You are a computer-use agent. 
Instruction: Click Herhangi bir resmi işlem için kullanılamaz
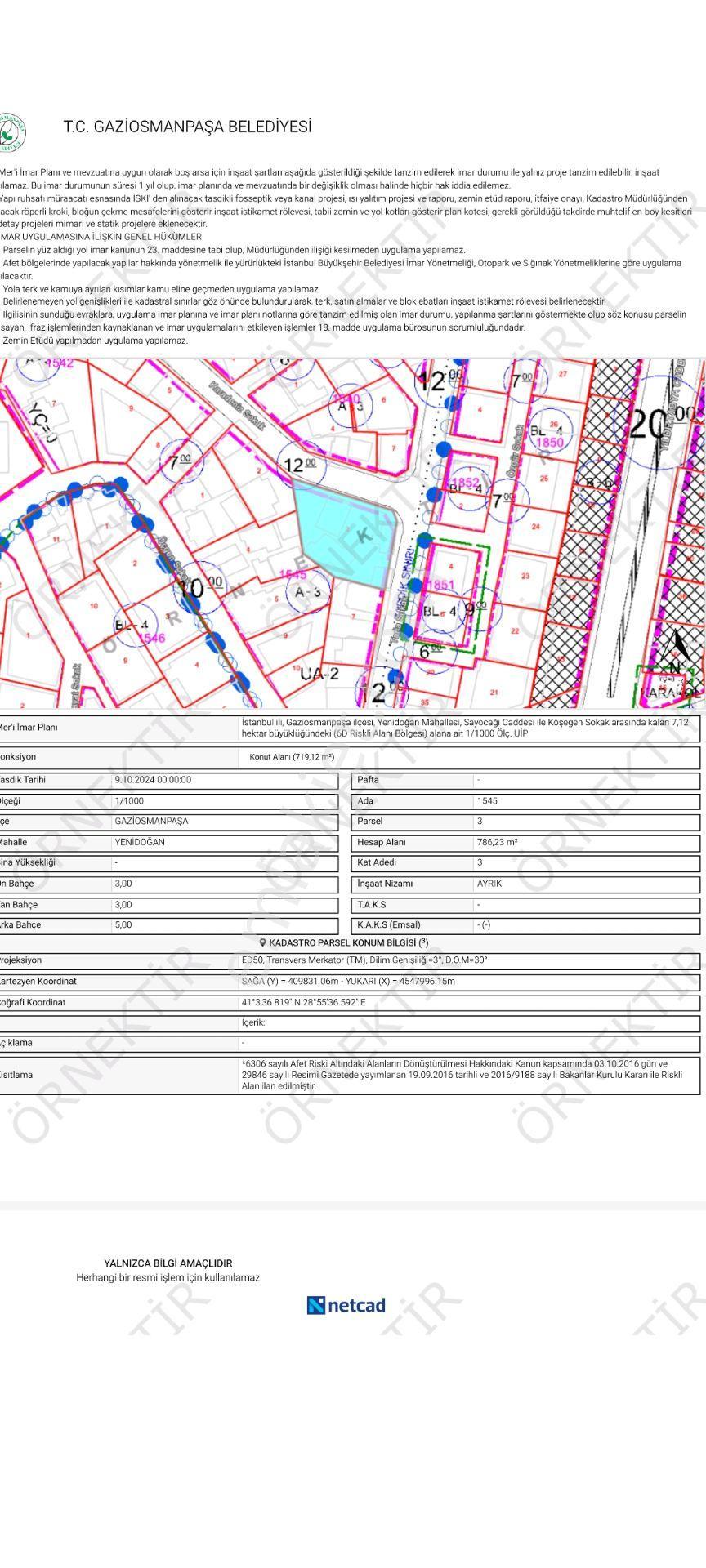point(168,1278)
